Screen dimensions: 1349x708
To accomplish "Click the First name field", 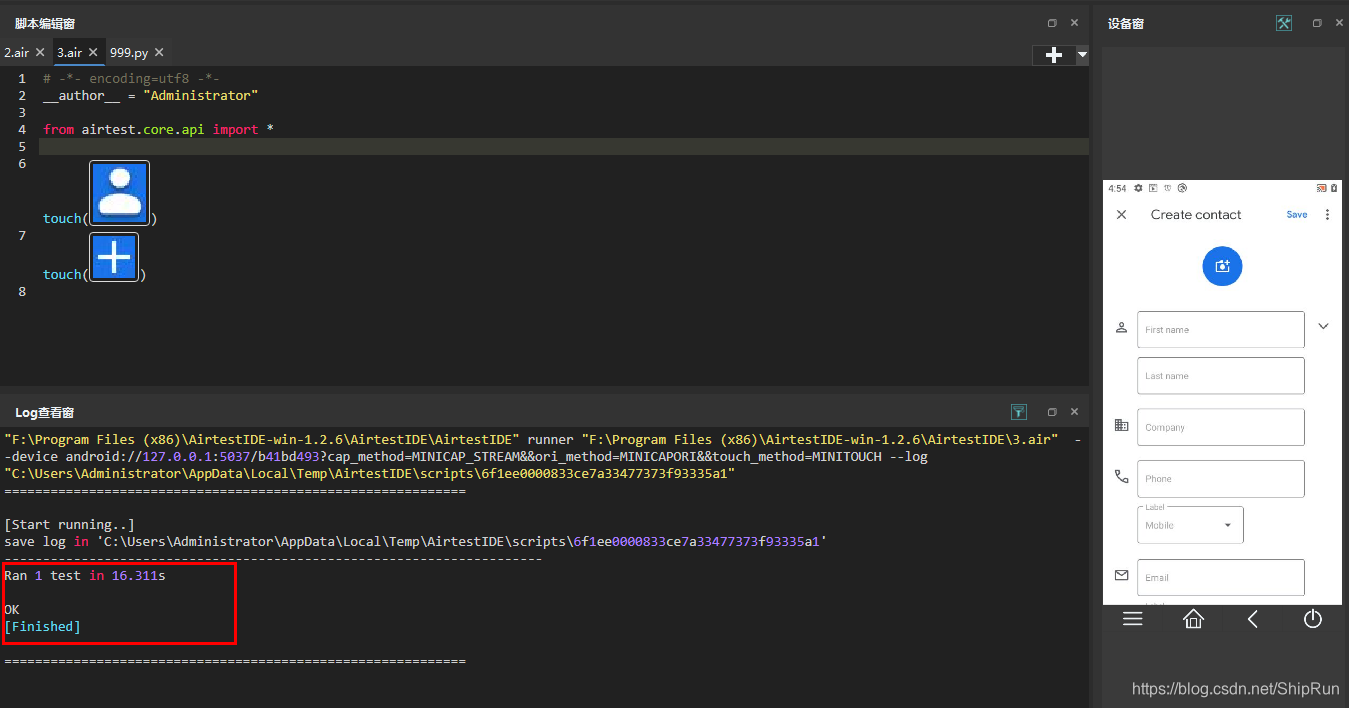I will point(1221,329).
